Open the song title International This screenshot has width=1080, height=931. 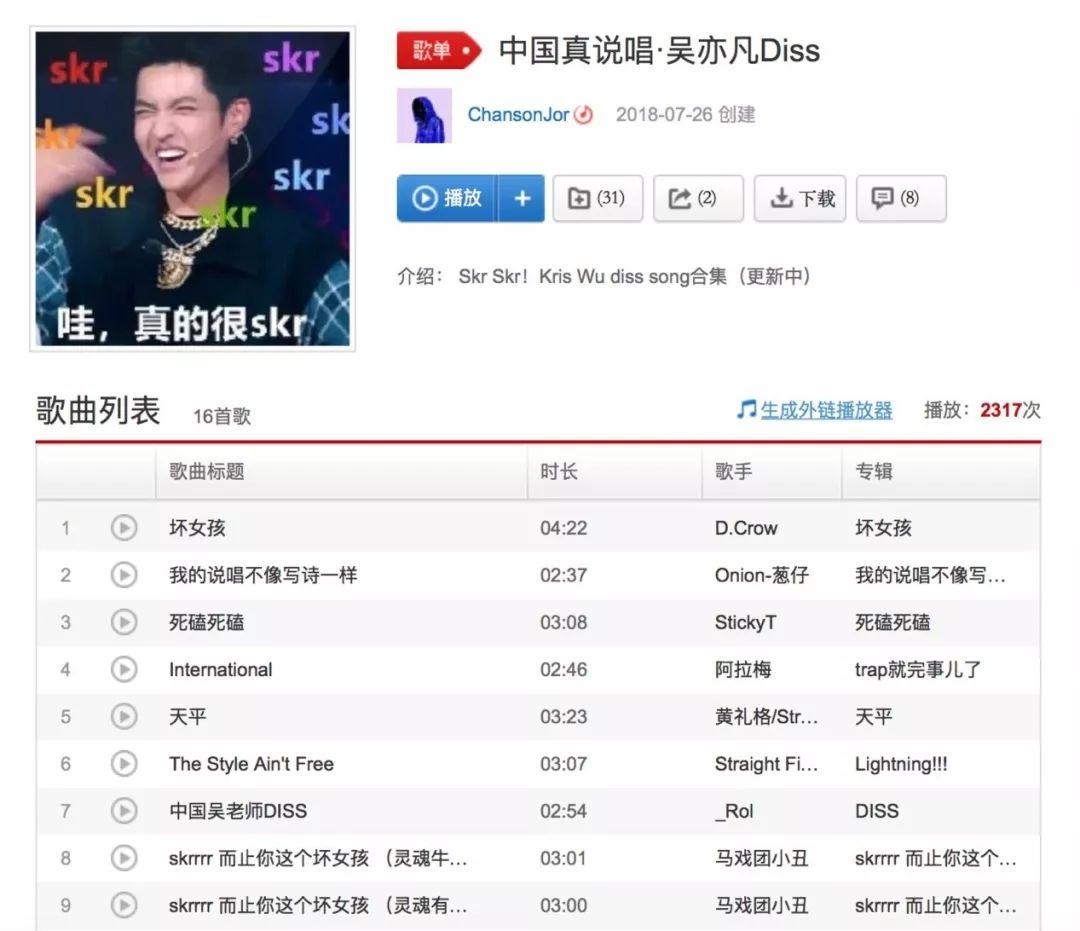coord(220,669)
